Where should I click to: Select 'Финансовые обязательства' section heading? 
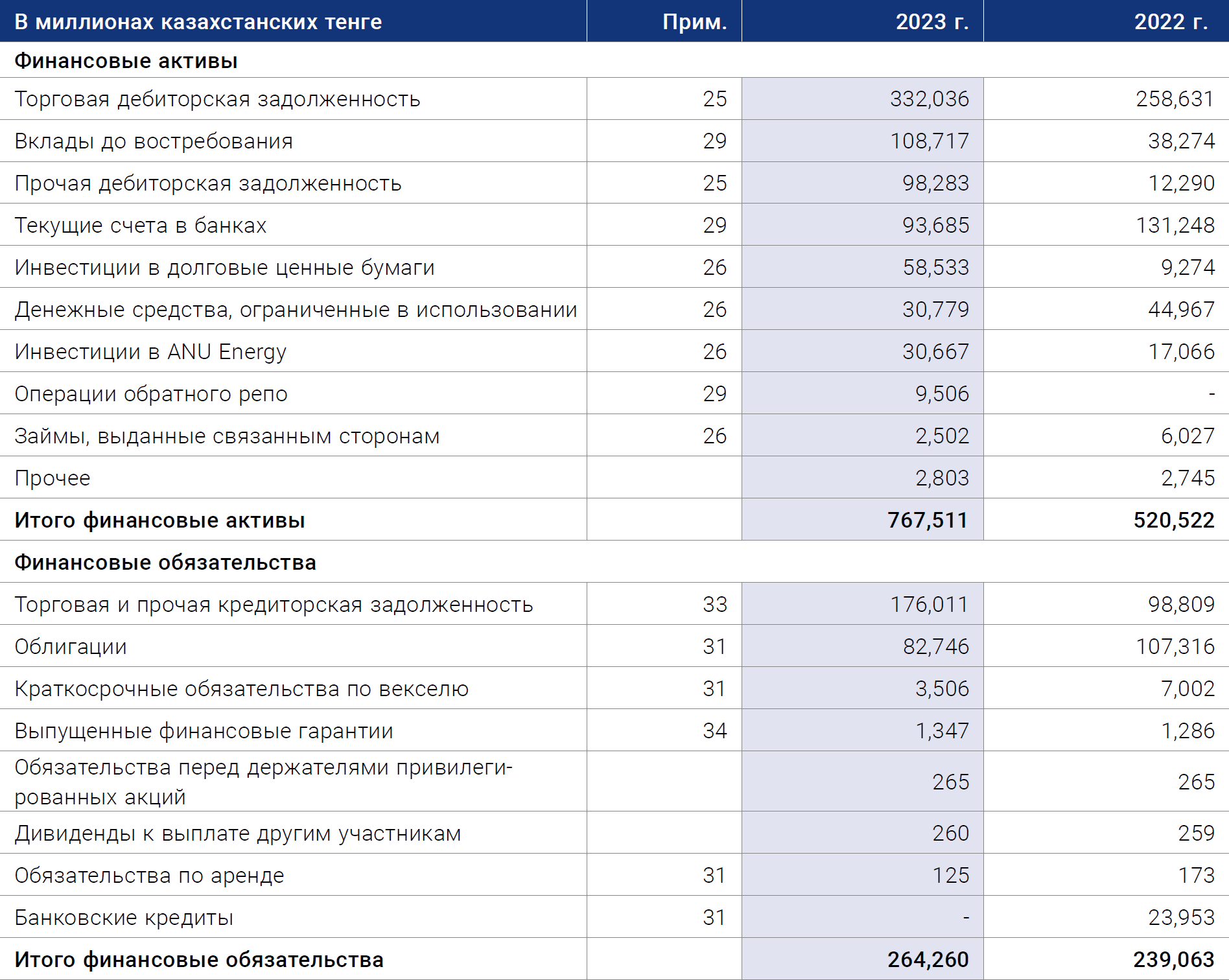tap(165, 563)
